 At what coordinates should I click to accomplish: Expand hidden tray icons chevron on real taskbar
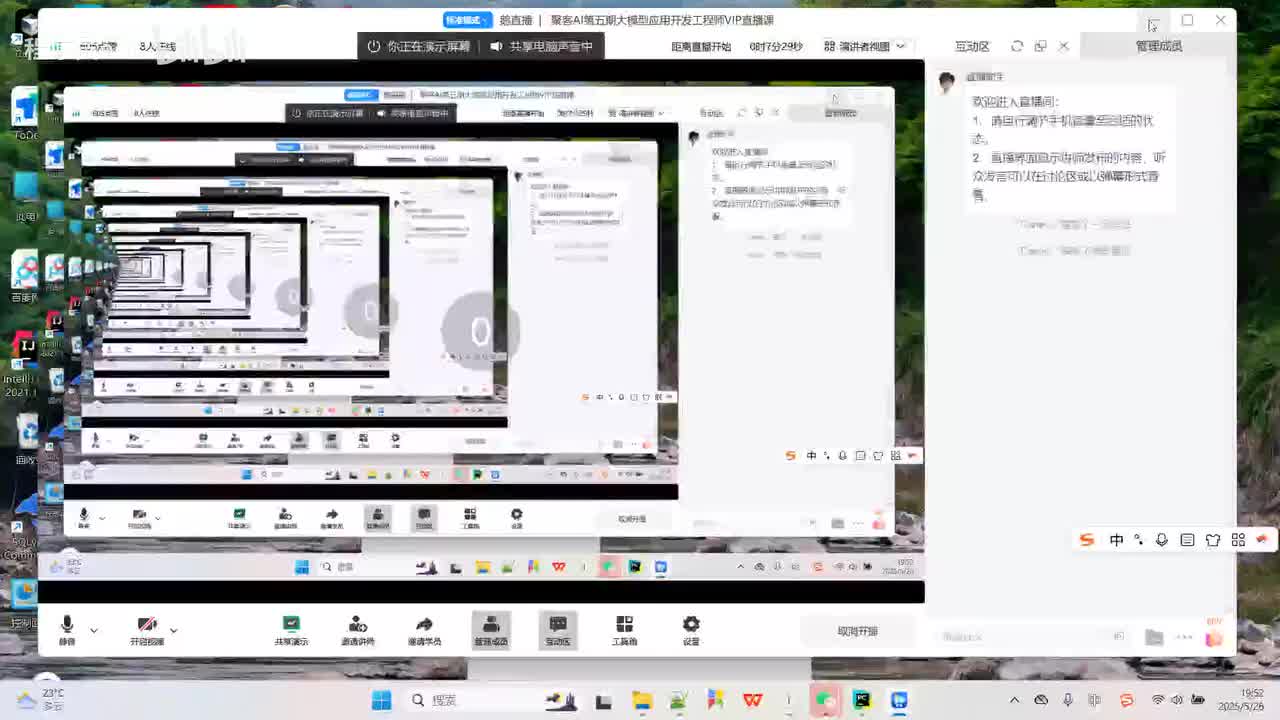pyautogui.click(x=1014, y=700)
